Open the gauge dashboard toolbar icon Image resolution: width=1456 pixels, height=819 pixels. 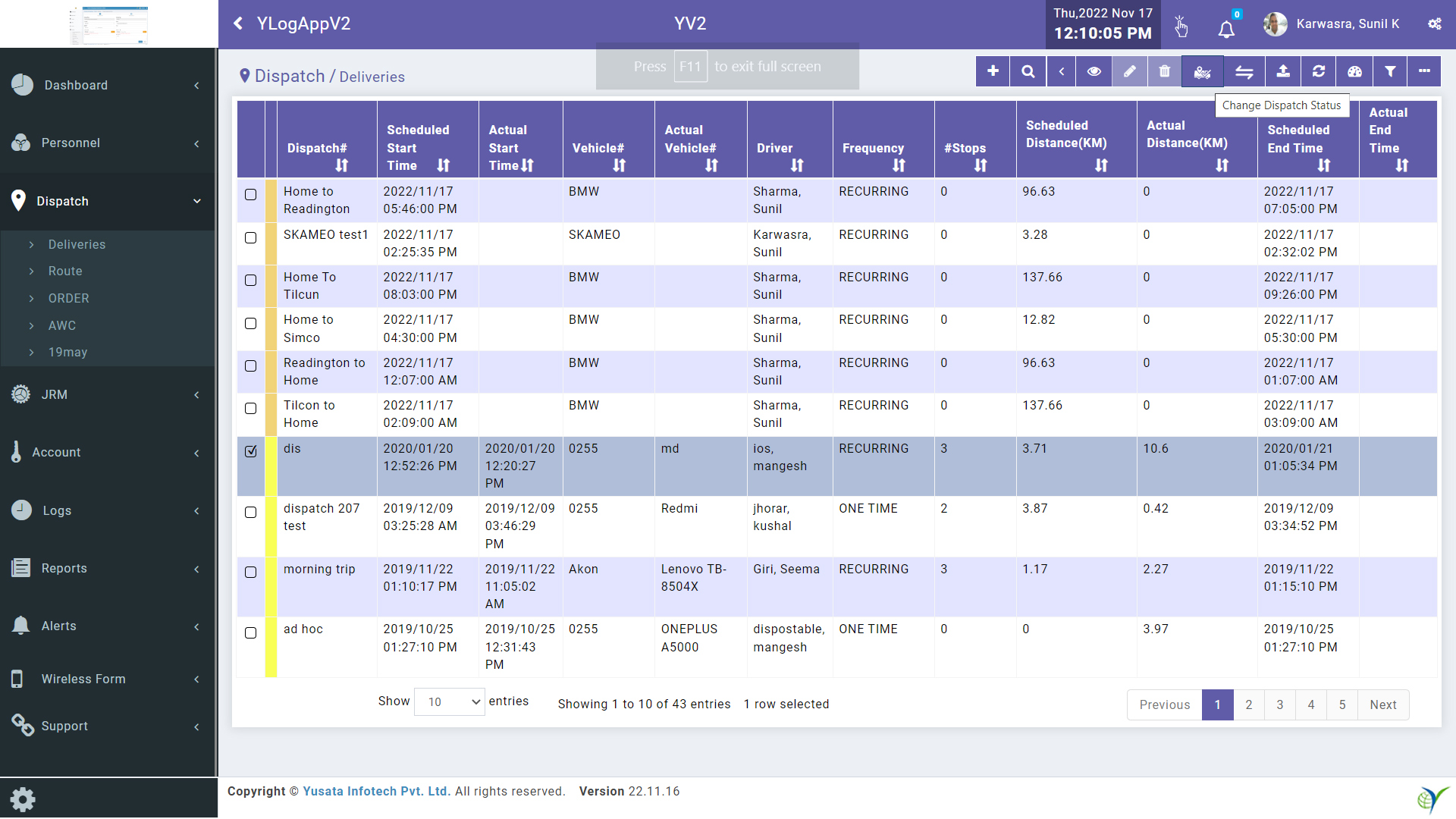[1354, 71]
